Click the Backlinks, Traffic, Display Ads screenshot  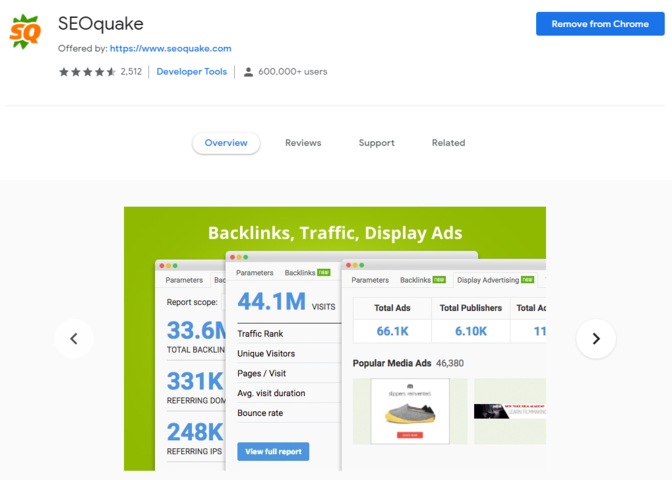point(335,339)
